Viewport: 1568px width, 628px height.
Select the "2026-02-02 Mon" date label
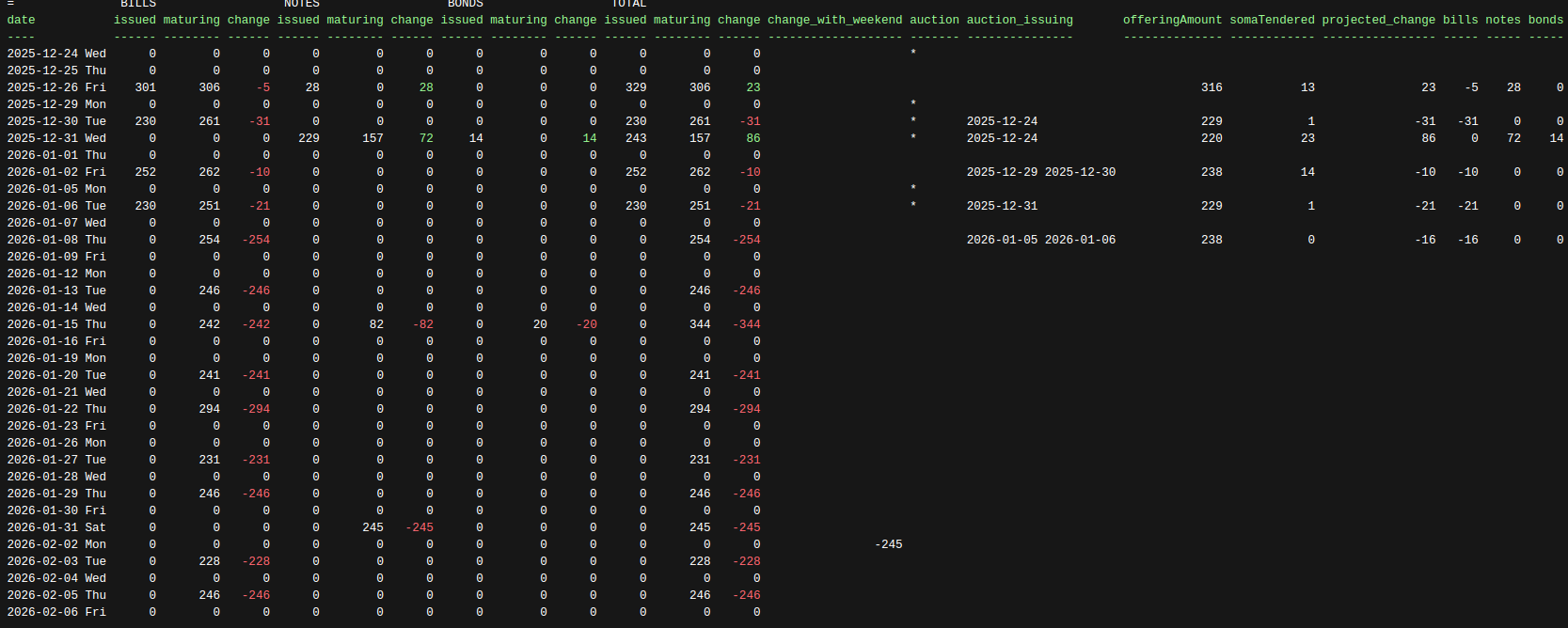click(56, 544)
